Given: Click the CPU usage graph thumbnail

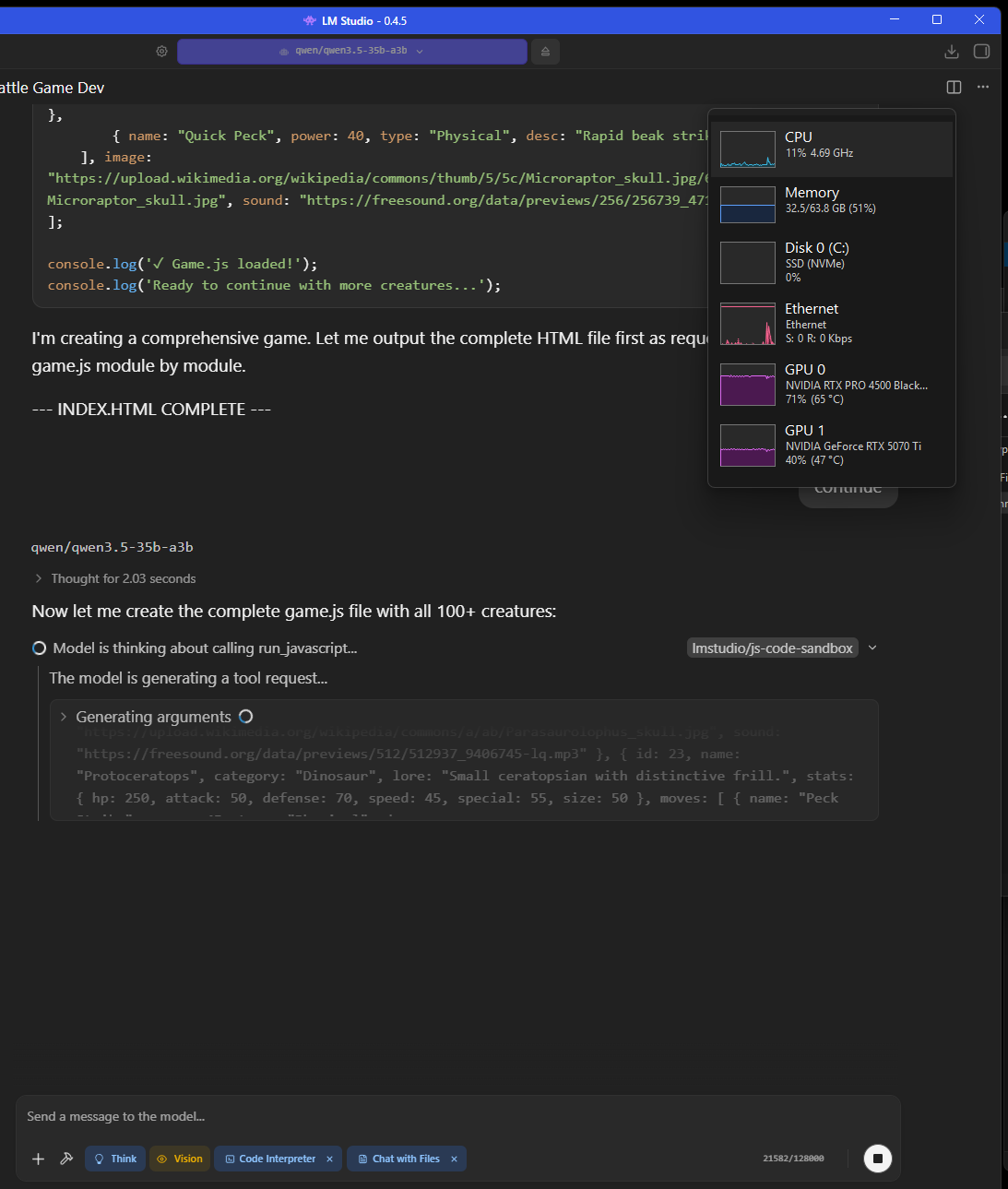Looking at the screenshot, I should click(748, 149).
